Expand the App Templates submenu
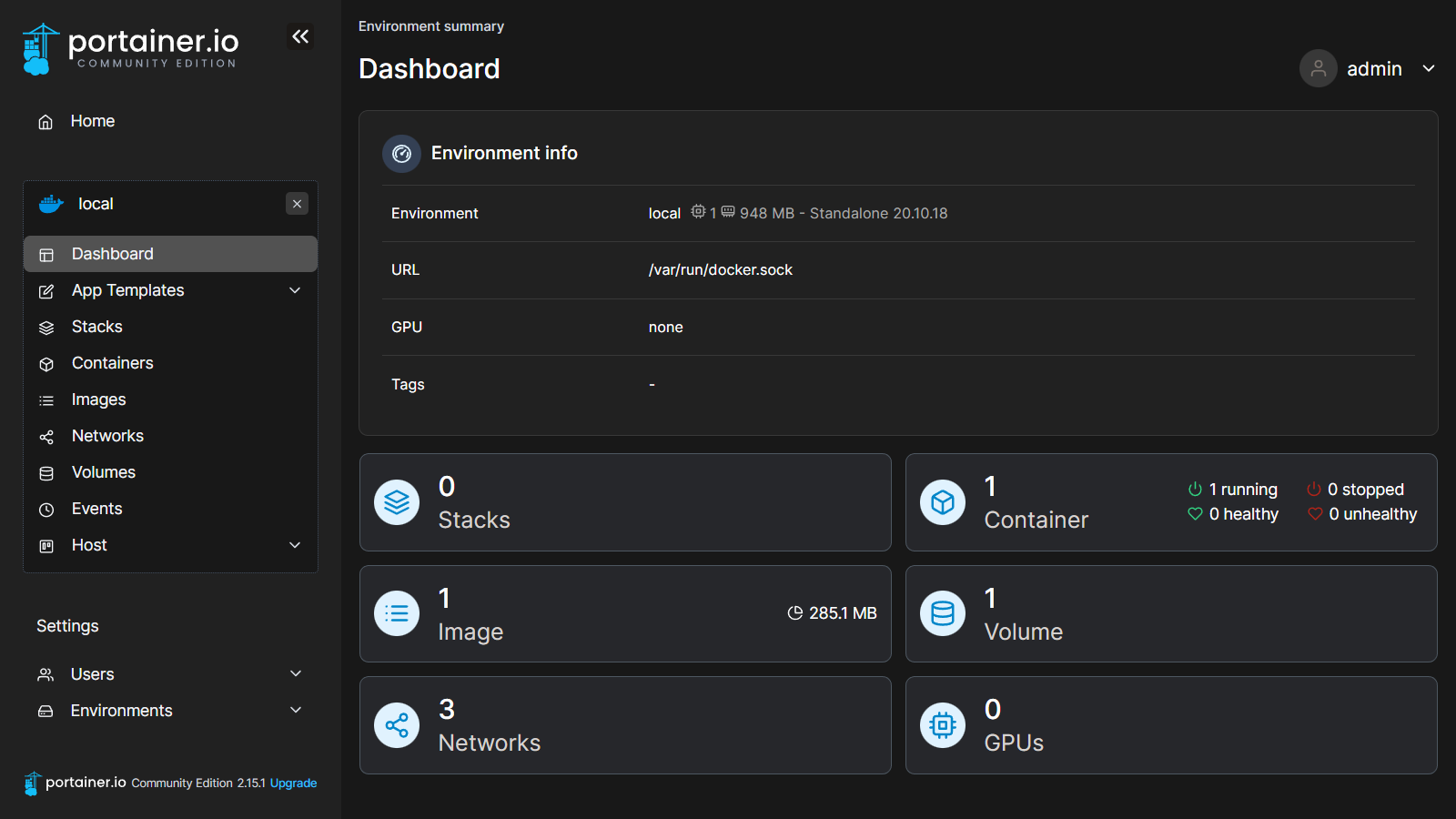Viewport: 1456px width, 819px height. (x=295, y=290)
